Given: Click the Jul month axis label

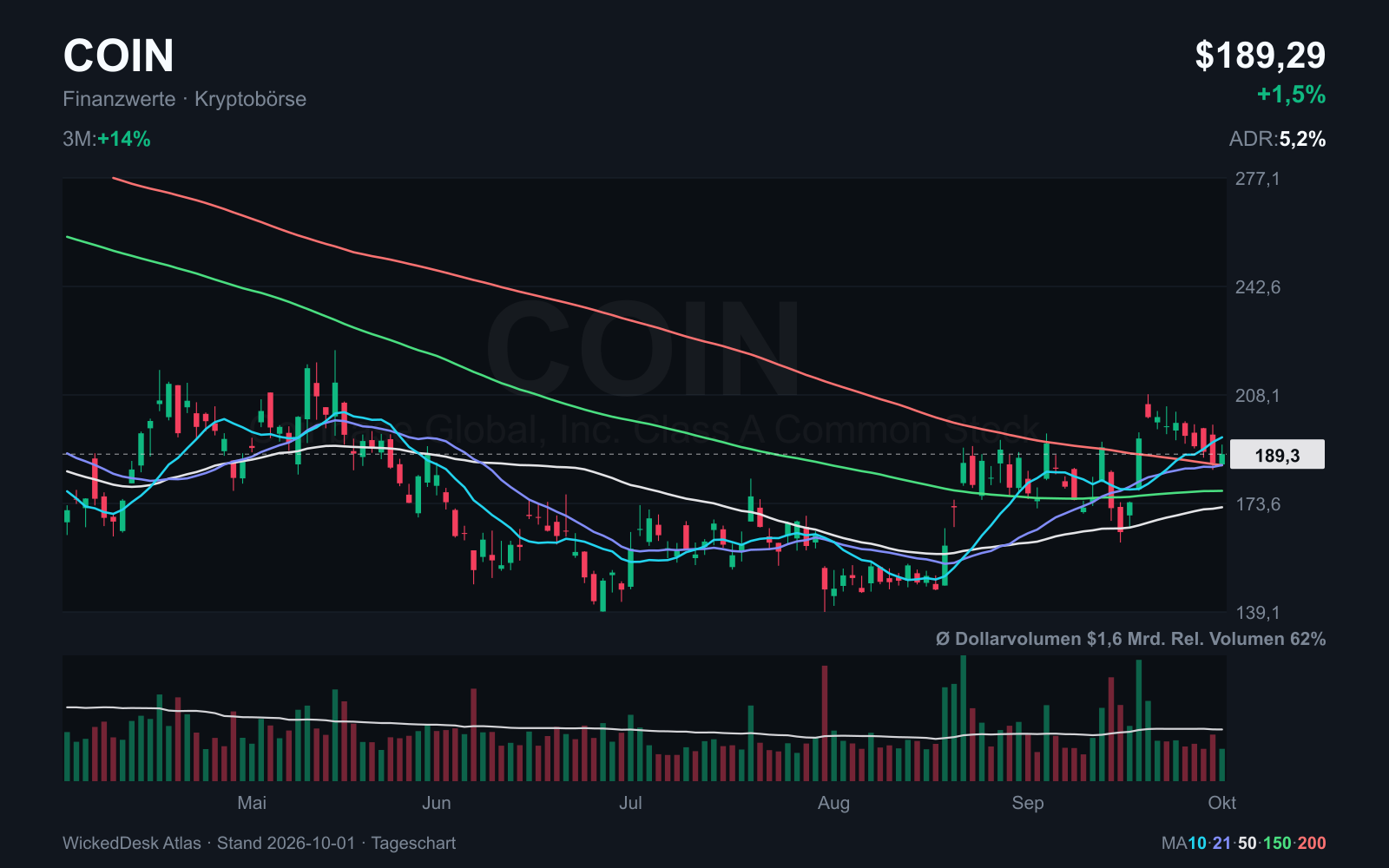Looking at the screenshot, I should click(630, 803).
